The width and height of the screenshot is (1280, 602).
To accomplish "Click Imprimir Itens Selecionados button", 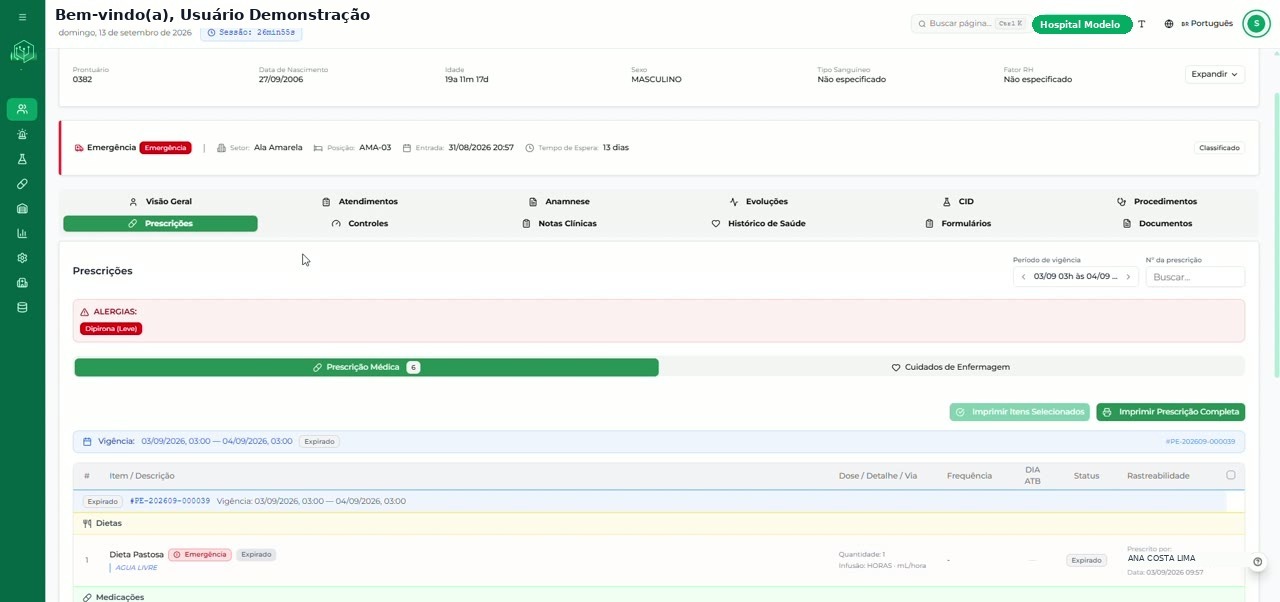I will [x=1019, y=412].
